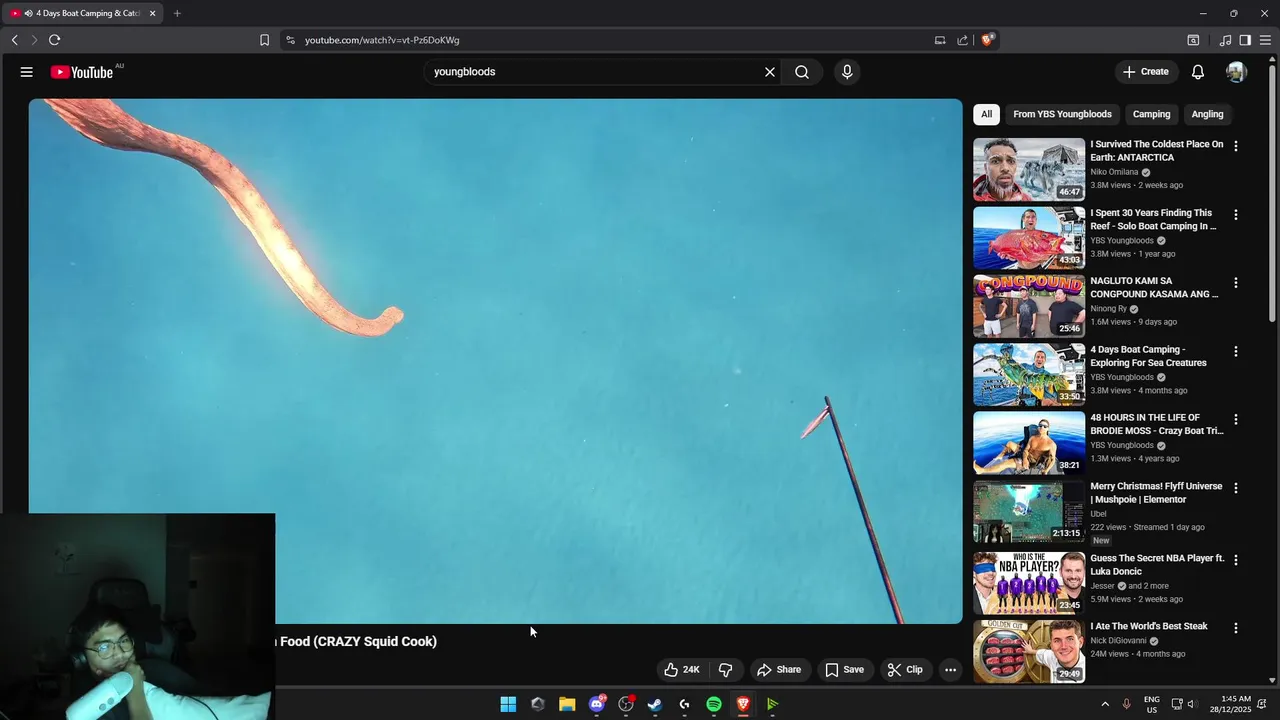Bookmark this page in the address bar
The width and height of the screenshot is (1280, 720).
click(x=264, y=40)
